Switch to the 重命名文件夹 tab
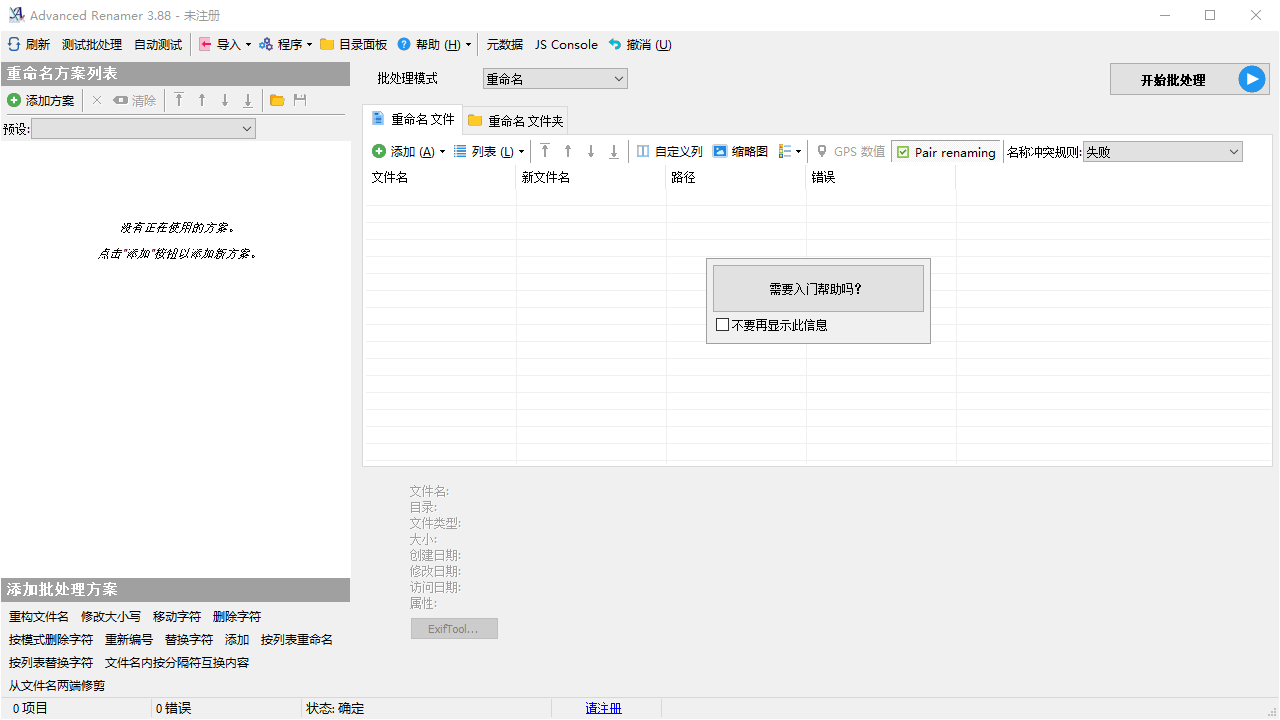Screen dimensions: 1280x720 coord(516,121)
